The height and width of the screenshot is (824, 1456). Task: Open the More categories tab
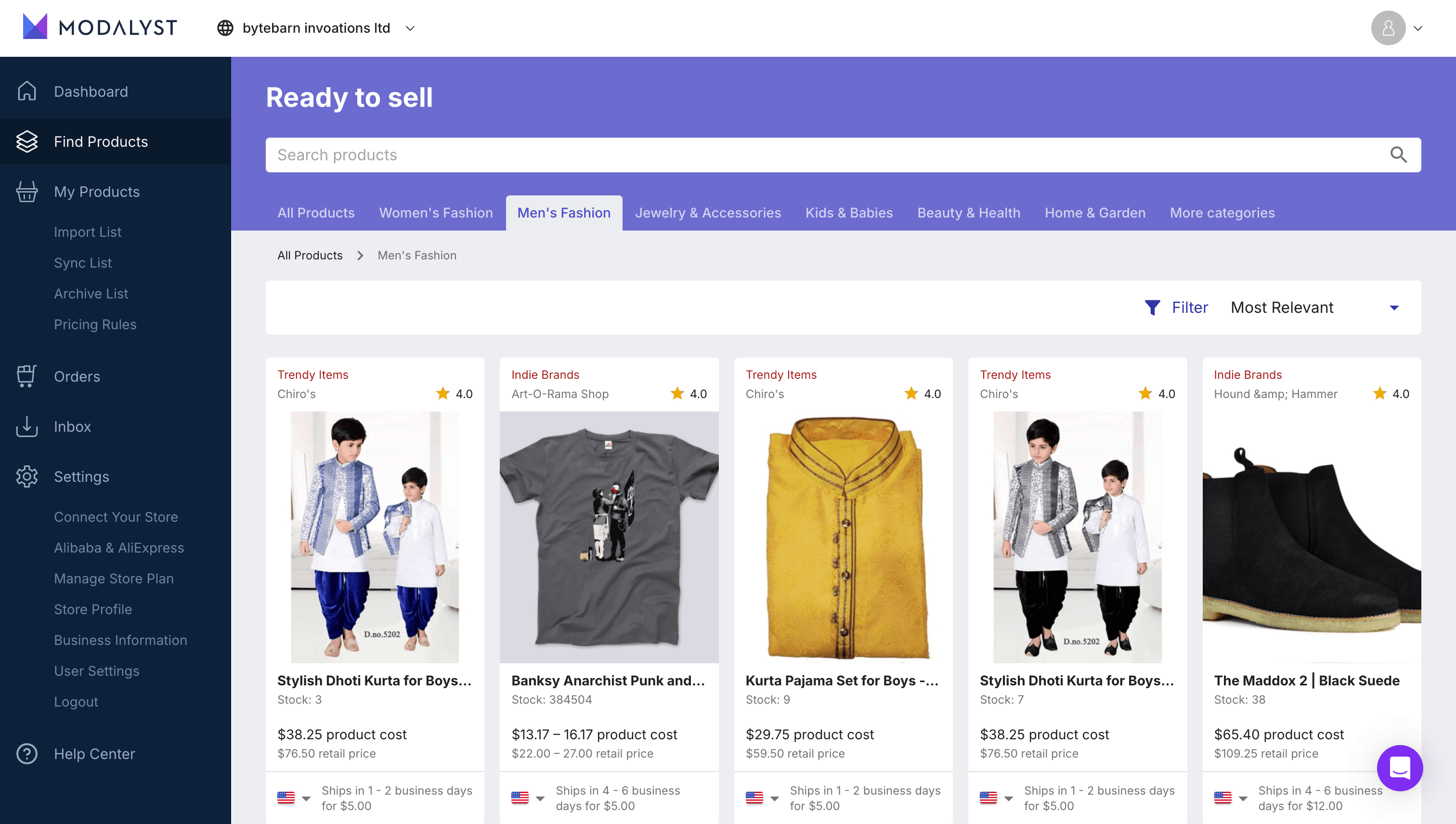pos(1222,213)
